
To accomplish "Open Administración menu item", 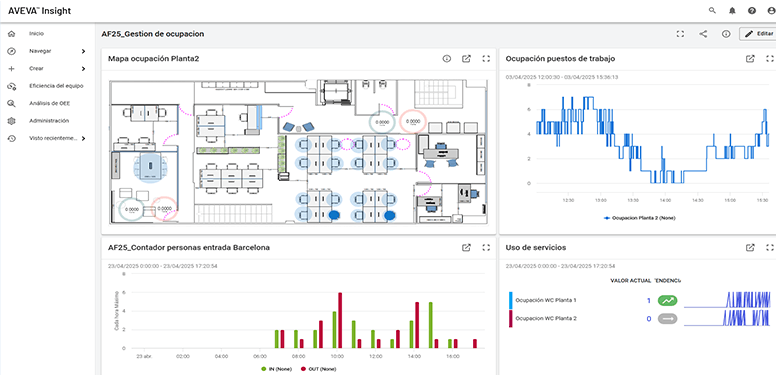I will (48, 121).
